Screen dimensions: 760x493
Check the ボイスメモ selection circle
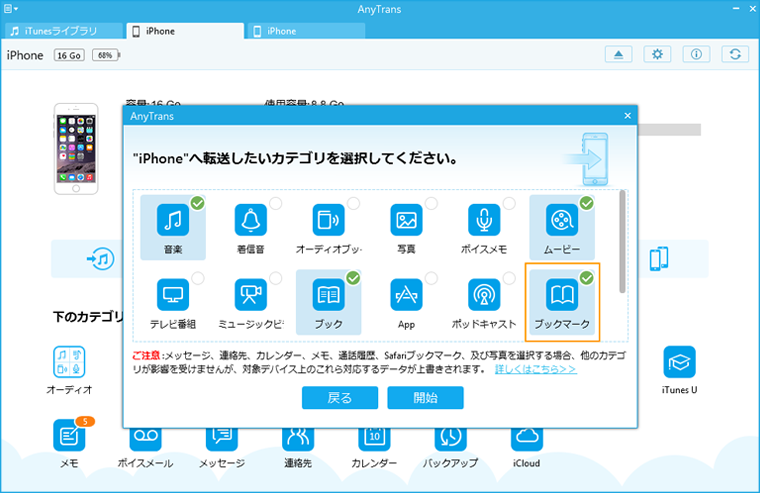pyautogui.click(x=509, y=203)
